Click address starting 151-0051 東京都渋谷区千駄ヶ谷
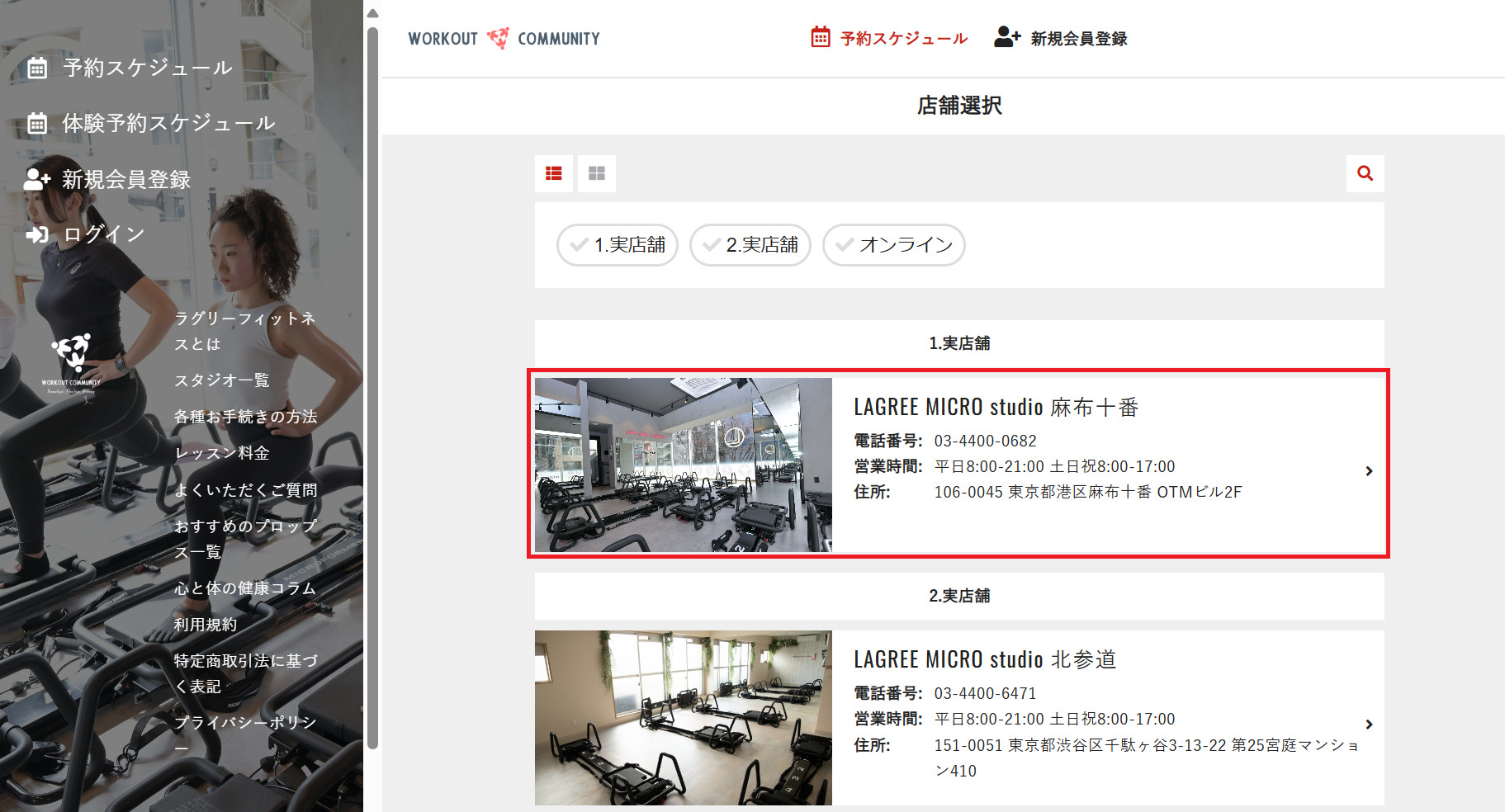The image size is (1505, 812). tap(1147, 758)
